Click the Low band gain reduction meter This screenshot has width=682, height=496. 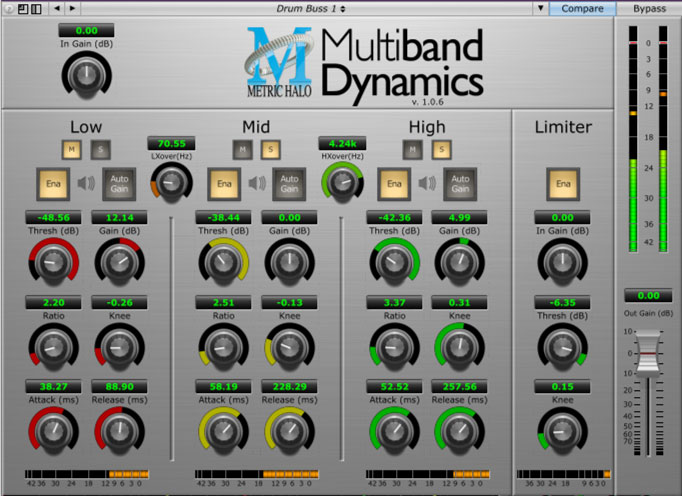[87, 474]
